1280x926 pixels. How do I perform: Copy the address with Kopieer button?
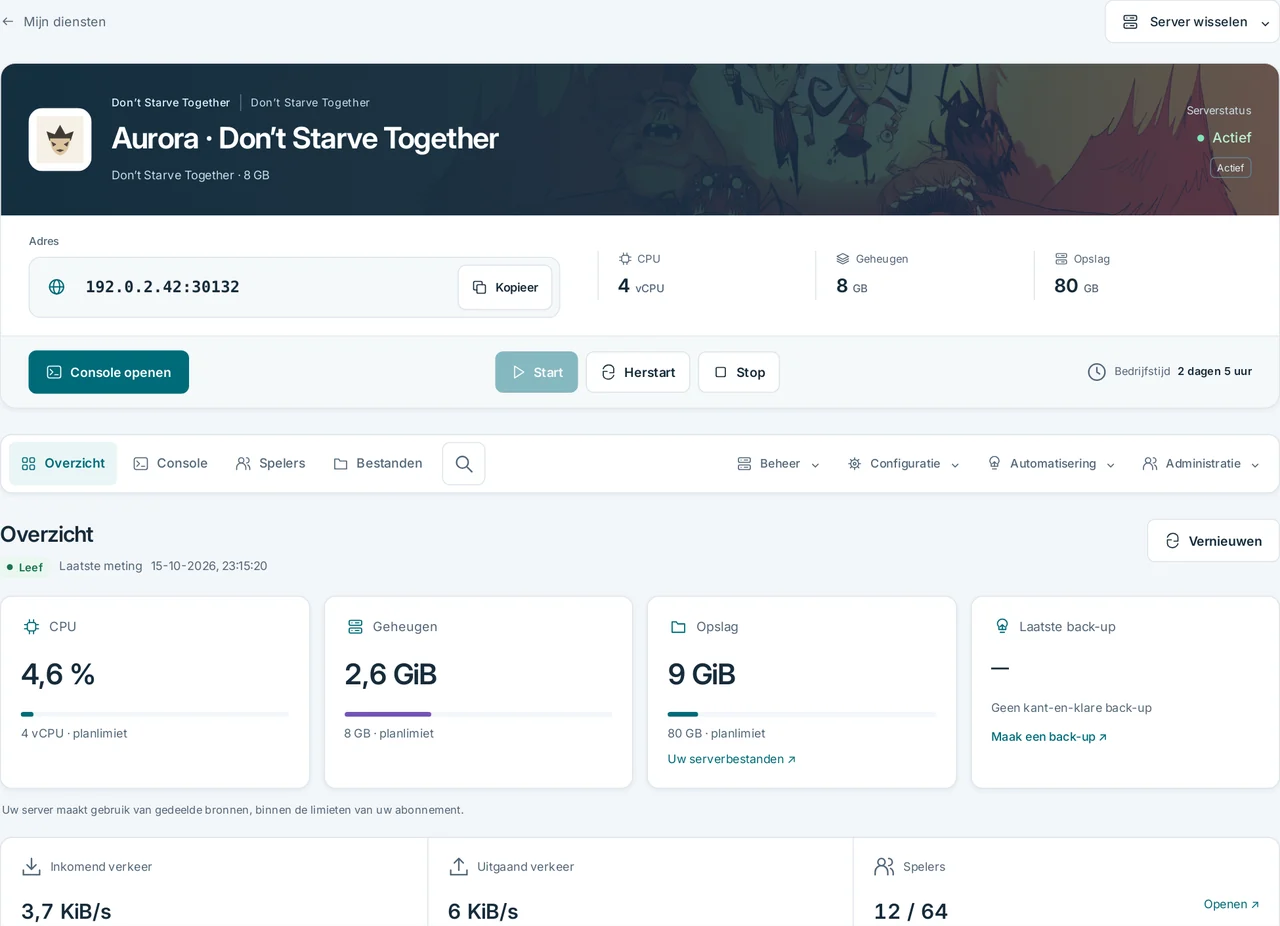click(505, 287)
